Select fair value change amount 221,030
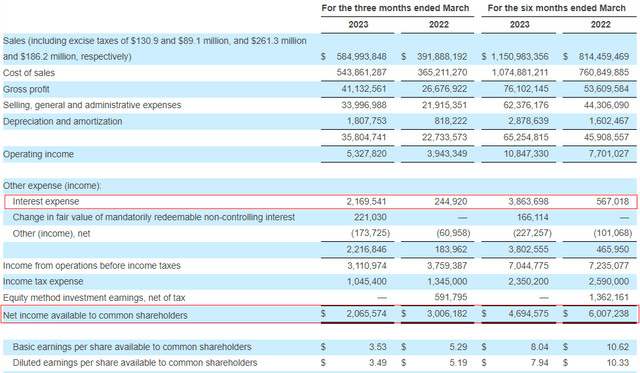 [x=370, y=218]
